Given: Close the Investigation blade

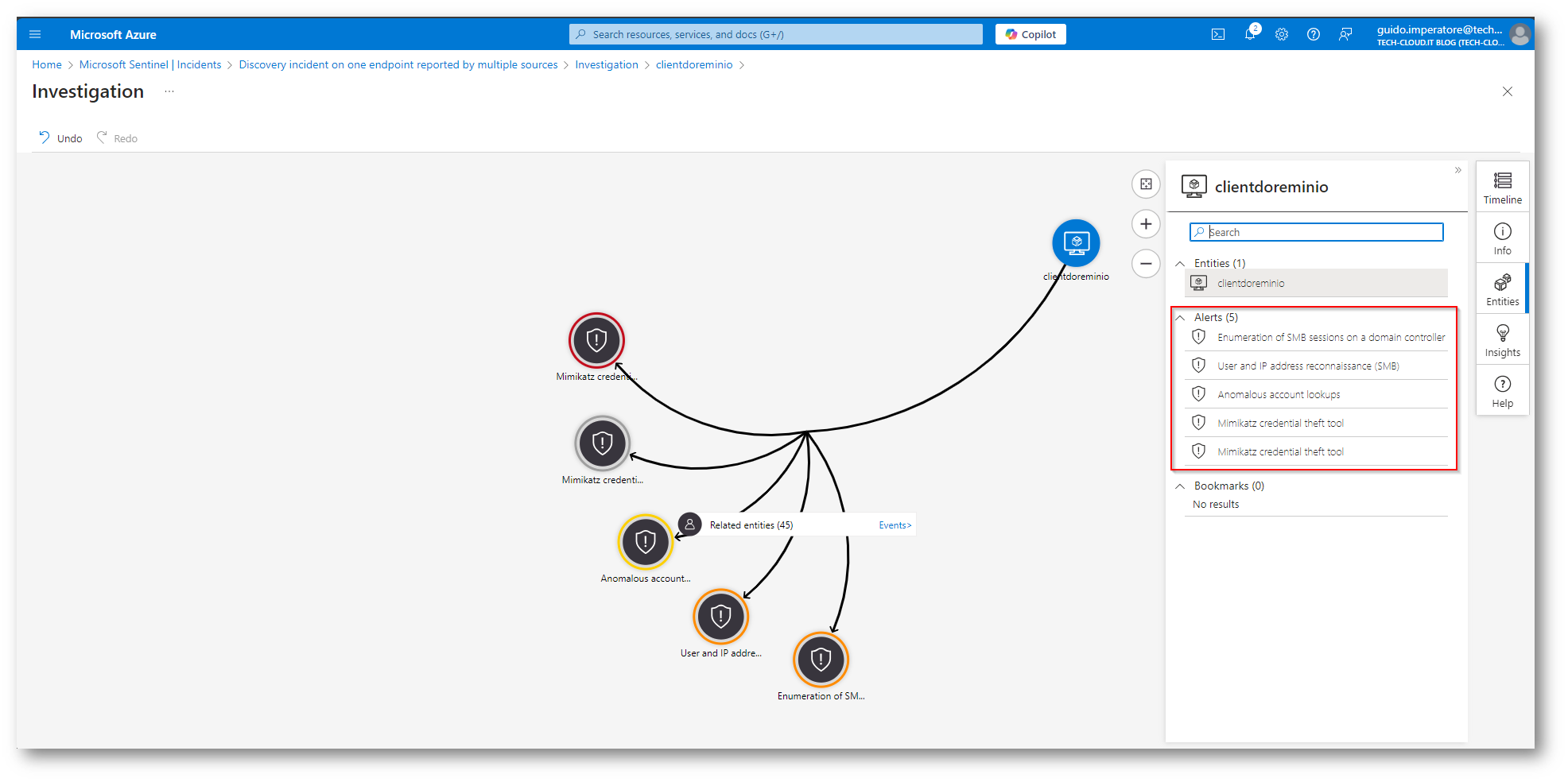Looking at the screenshot, I should (x=1507, y=91).
